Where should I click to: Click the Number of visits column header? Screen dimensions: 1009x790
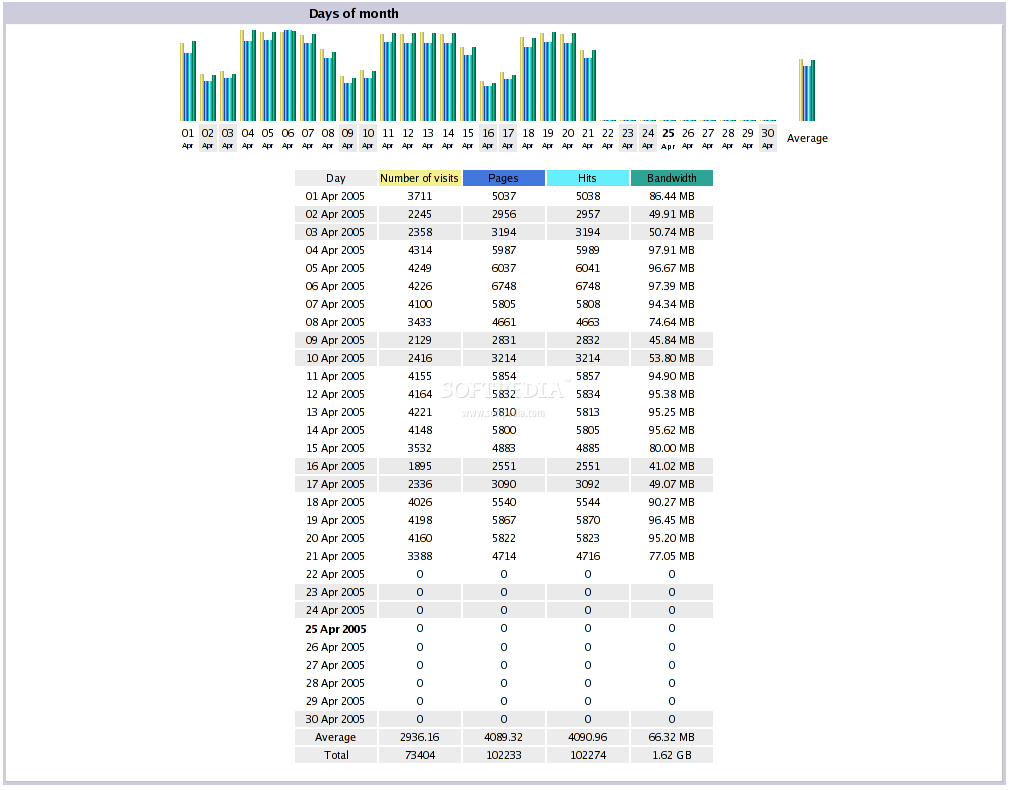419,178
